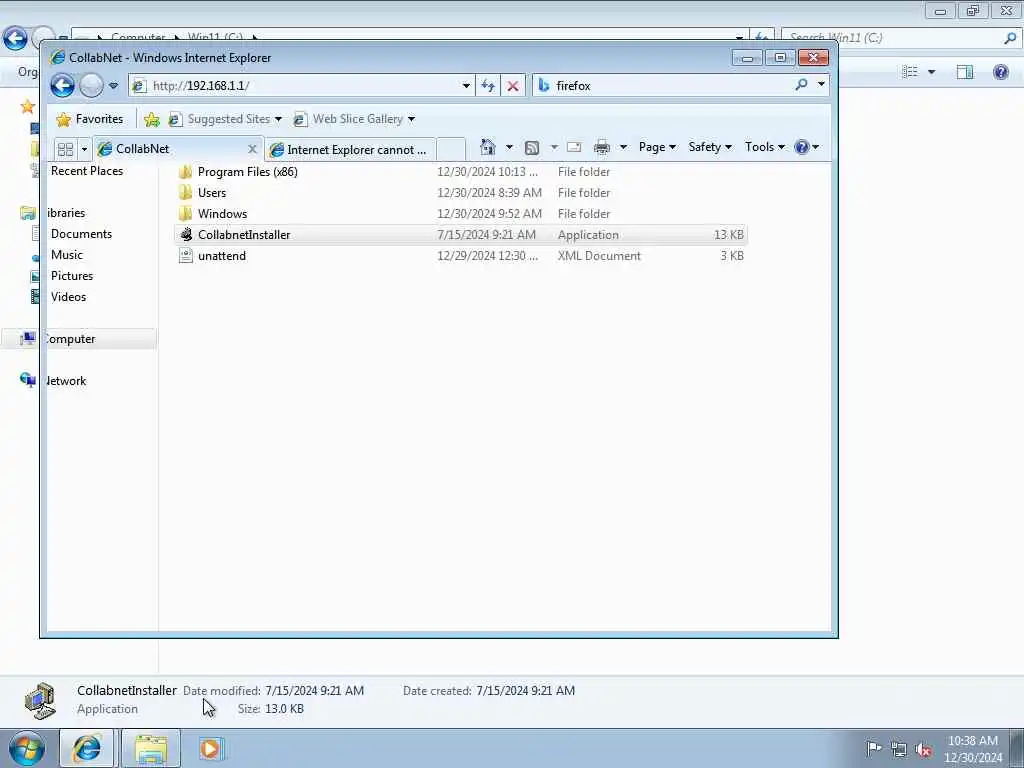Expand the Suggested Sites dropdown arrow
1024x768 pixels.
tap(278, 119)
